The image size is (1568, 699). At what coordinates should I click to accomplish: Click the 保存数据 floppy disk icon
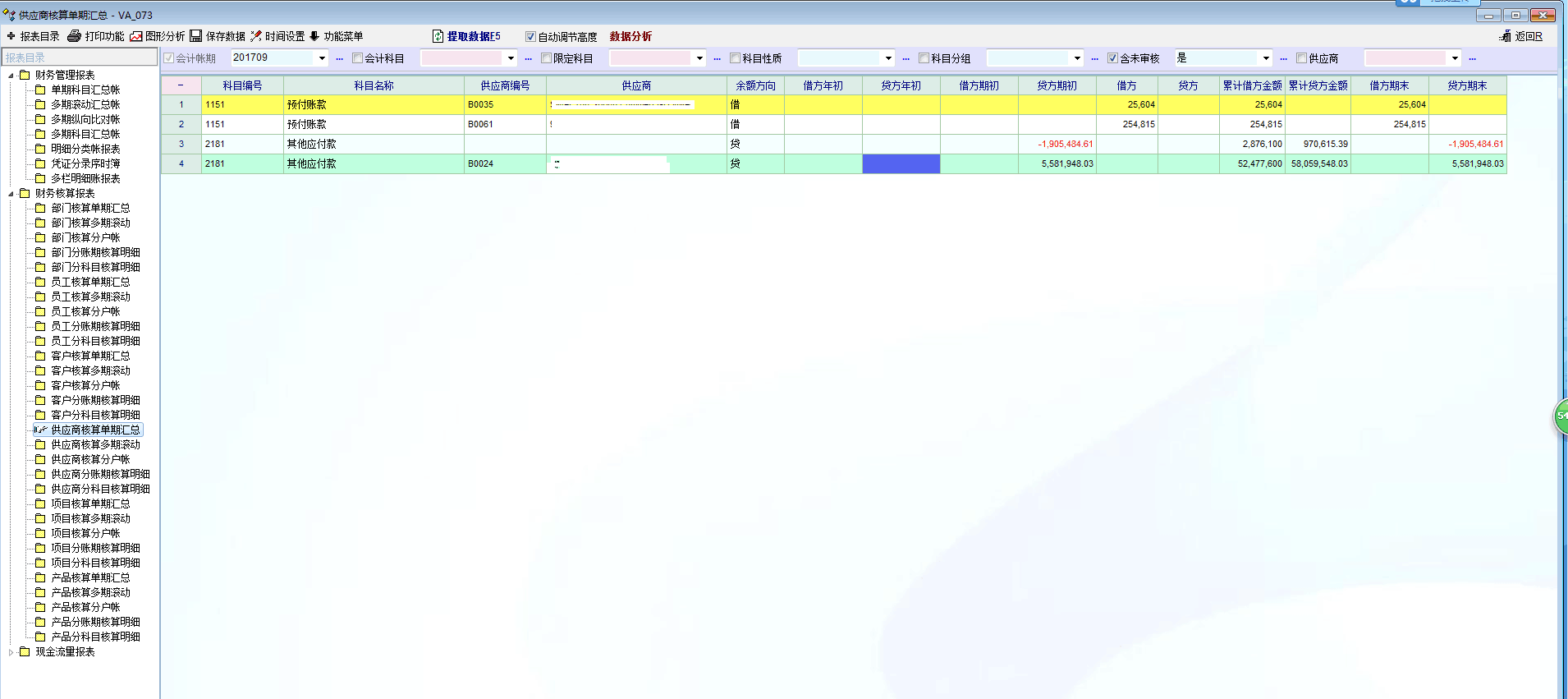[196, 36]
